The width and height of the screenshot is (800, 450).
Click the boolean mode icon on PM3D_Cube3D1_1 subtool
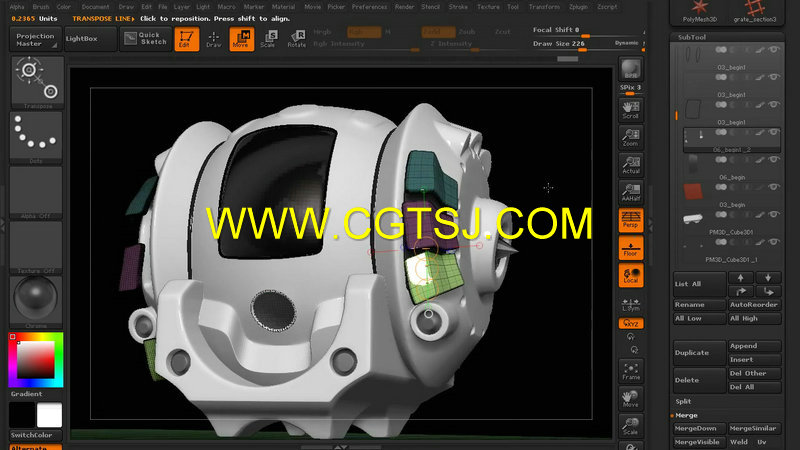721,242
